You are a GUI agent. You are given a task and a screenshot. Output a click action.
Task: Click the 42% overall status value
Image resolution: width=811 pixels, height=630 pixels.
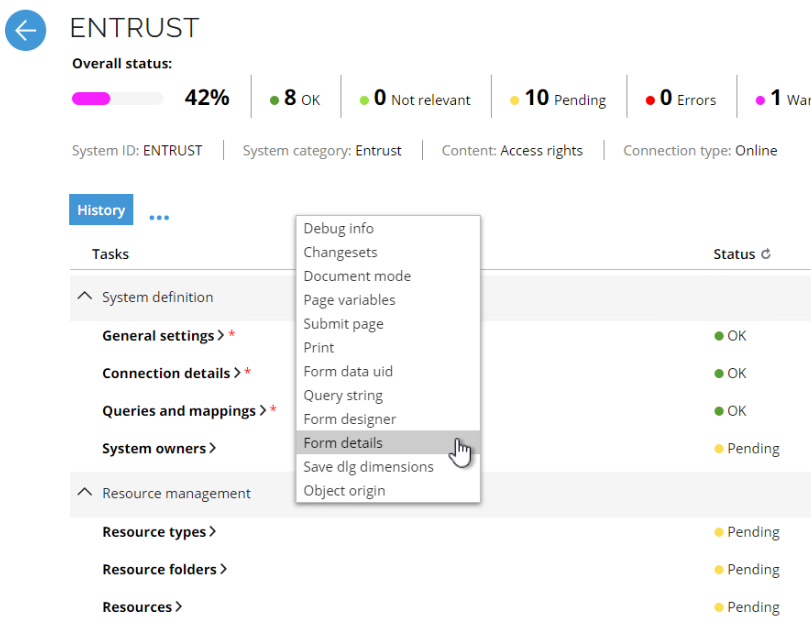coord(207,97)
